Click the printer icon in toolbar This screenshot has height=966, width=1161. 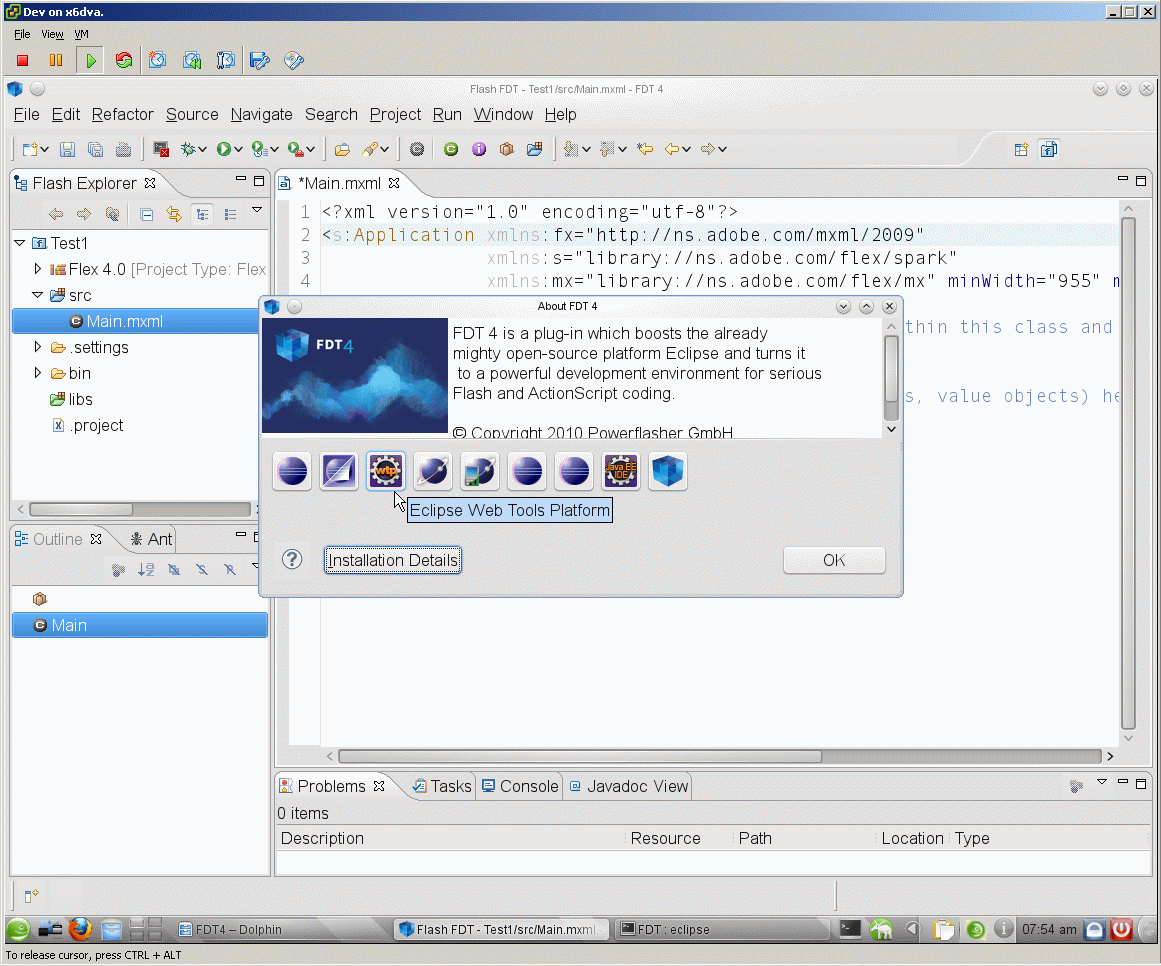pos(124,150)
